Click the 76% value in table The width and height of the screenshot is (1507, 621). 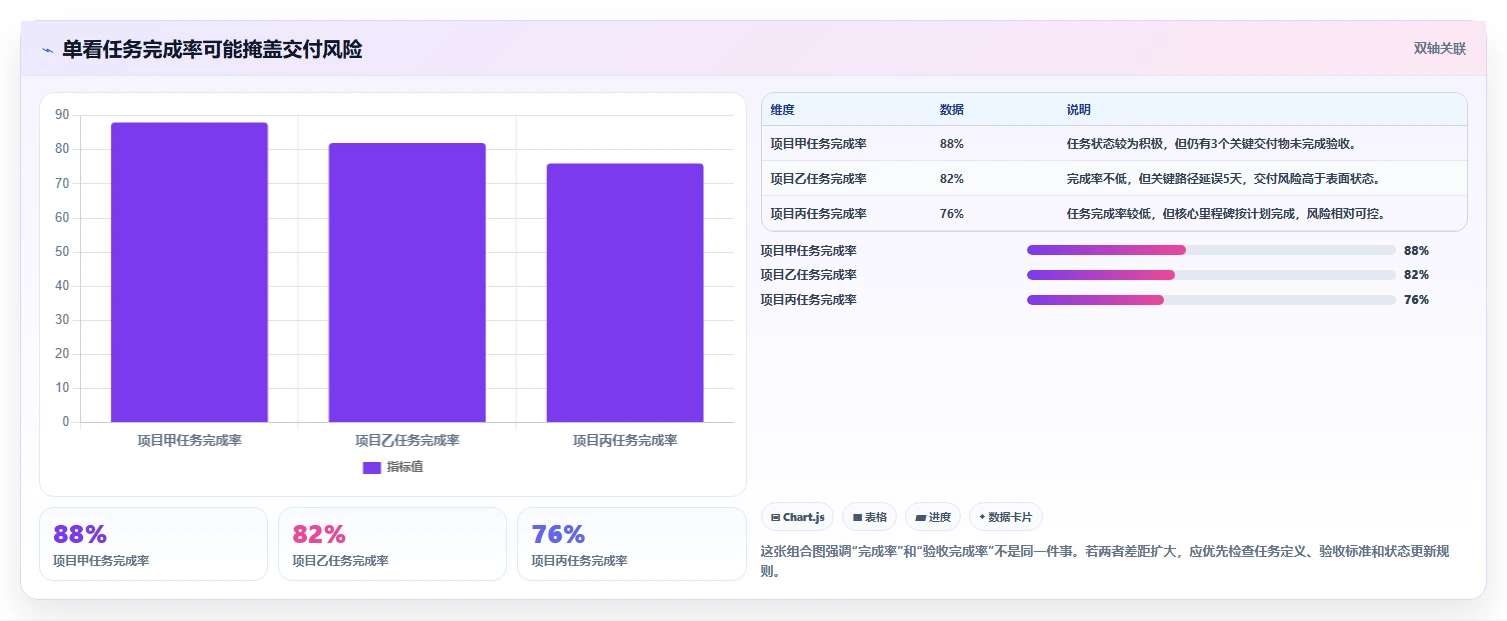[x=952, y=214]
